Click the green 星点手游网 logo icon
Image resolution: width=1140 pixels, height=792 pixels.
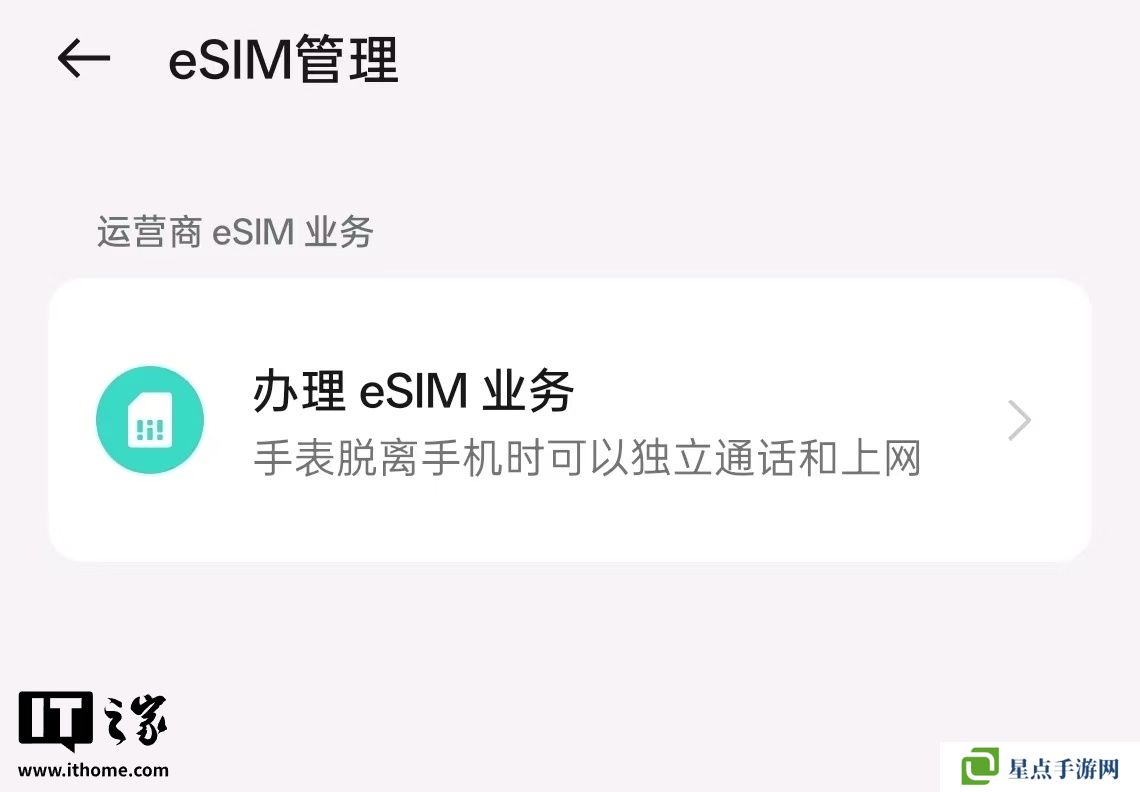pyautogui.click(x=980, y=767)
